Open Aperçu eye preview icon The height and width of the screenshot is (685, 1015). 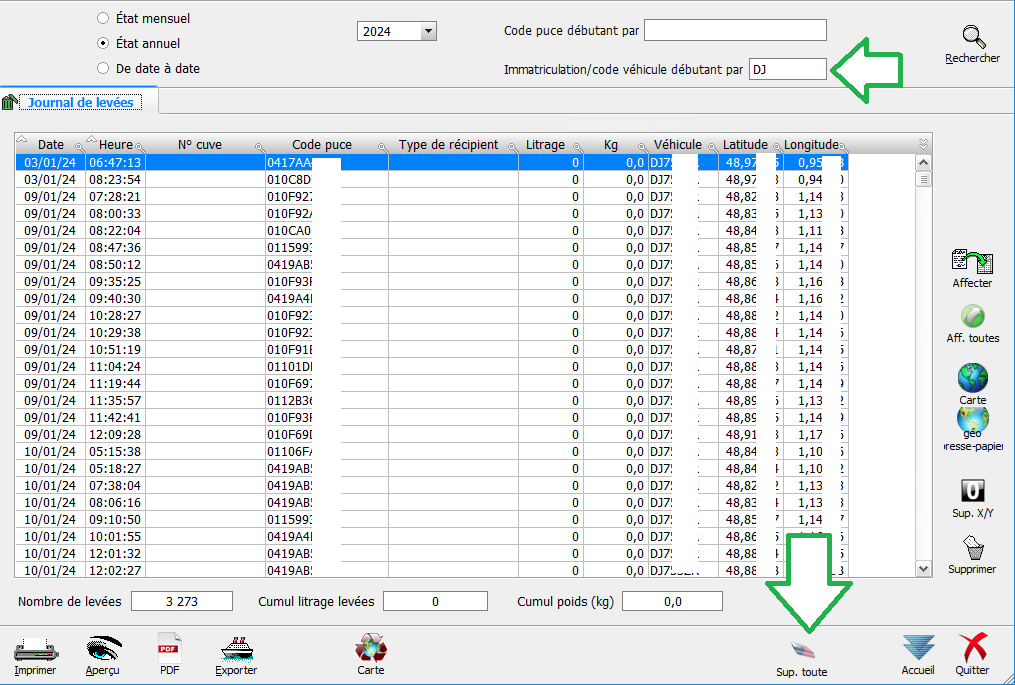click(x=103, y=649)
